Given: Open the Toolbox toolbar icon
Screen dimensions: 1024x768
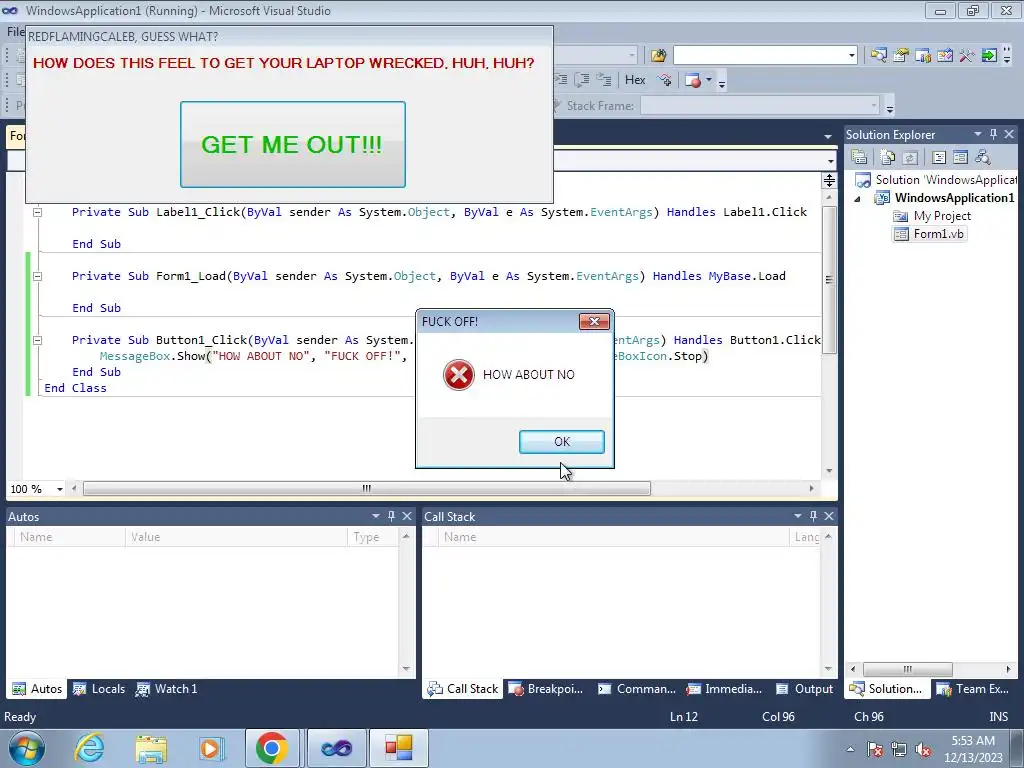Looking at the screenshot, I should 967,56.
